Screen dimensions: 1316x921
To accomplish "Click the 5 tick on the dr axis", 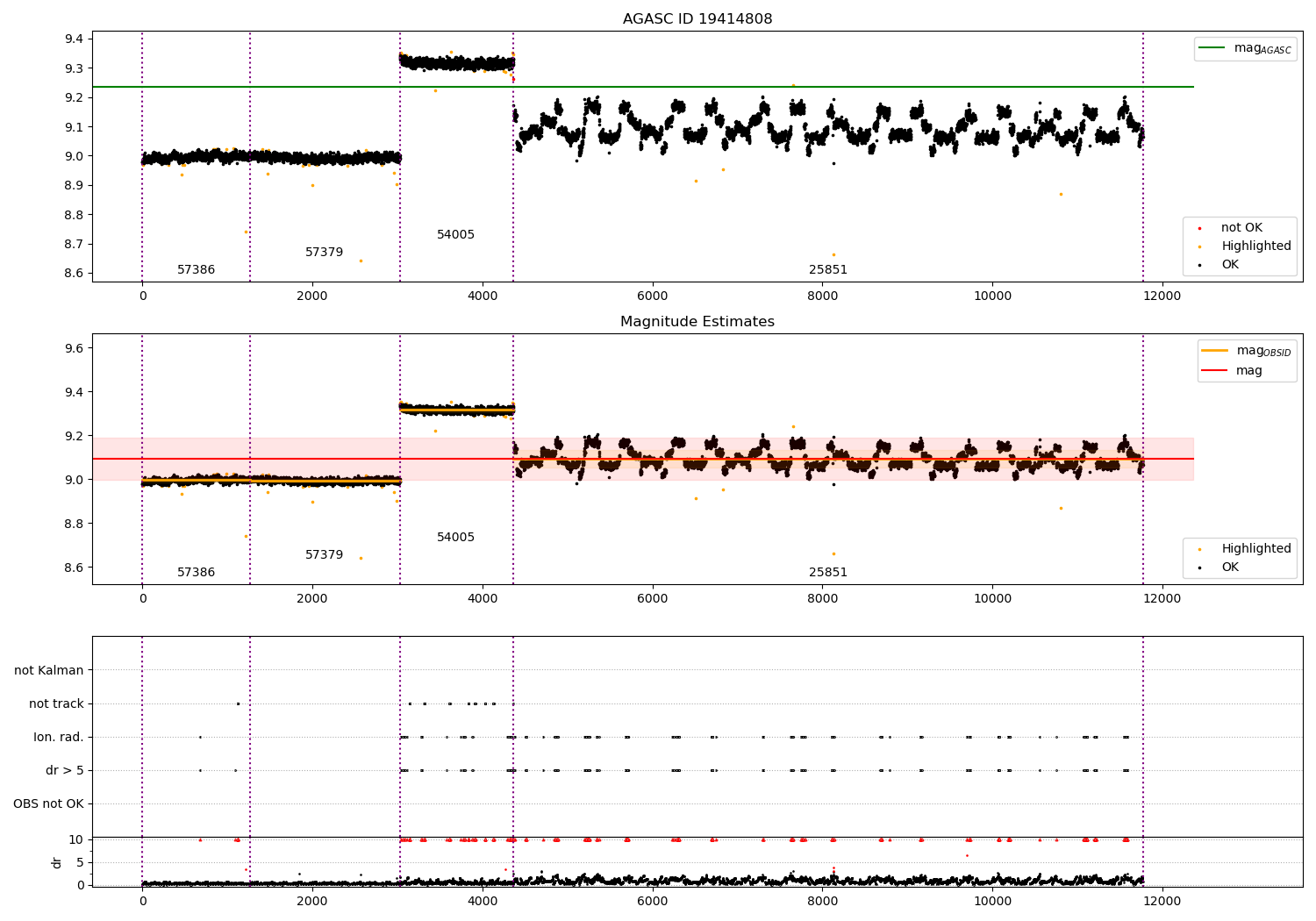I will click(x=80, y=863).
